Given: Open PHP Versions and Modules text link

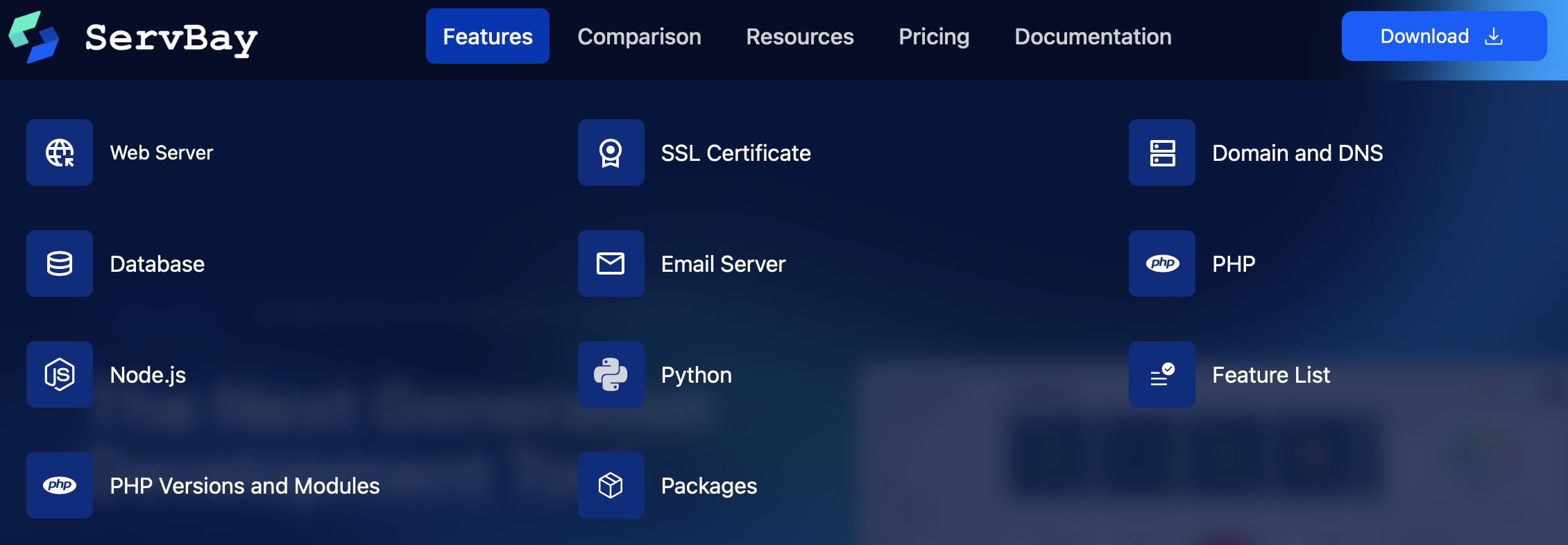Looking at the screenshot, I should (244, 485).
